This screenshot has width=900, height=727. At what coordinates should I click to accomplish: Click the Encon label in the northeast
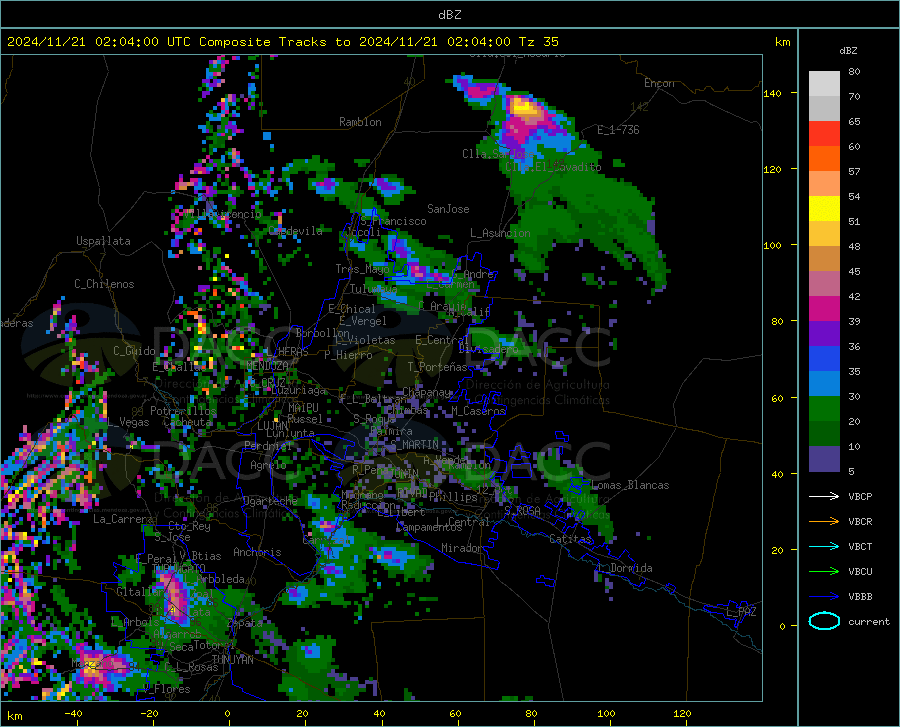[x=659, y=83]
